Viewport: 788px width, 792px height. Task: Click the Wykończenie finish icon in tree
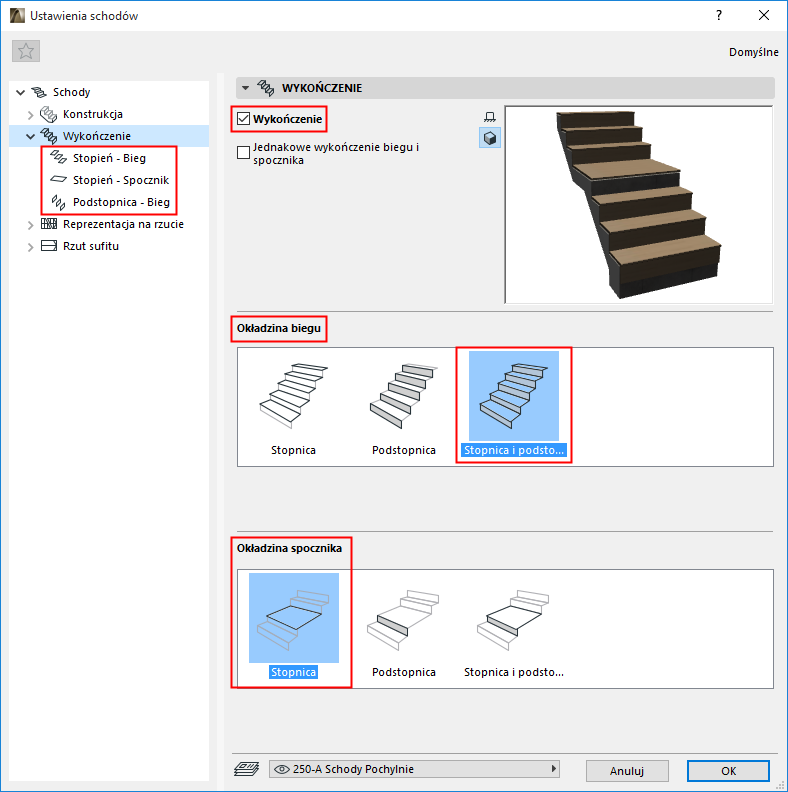(x=48, y=136)
